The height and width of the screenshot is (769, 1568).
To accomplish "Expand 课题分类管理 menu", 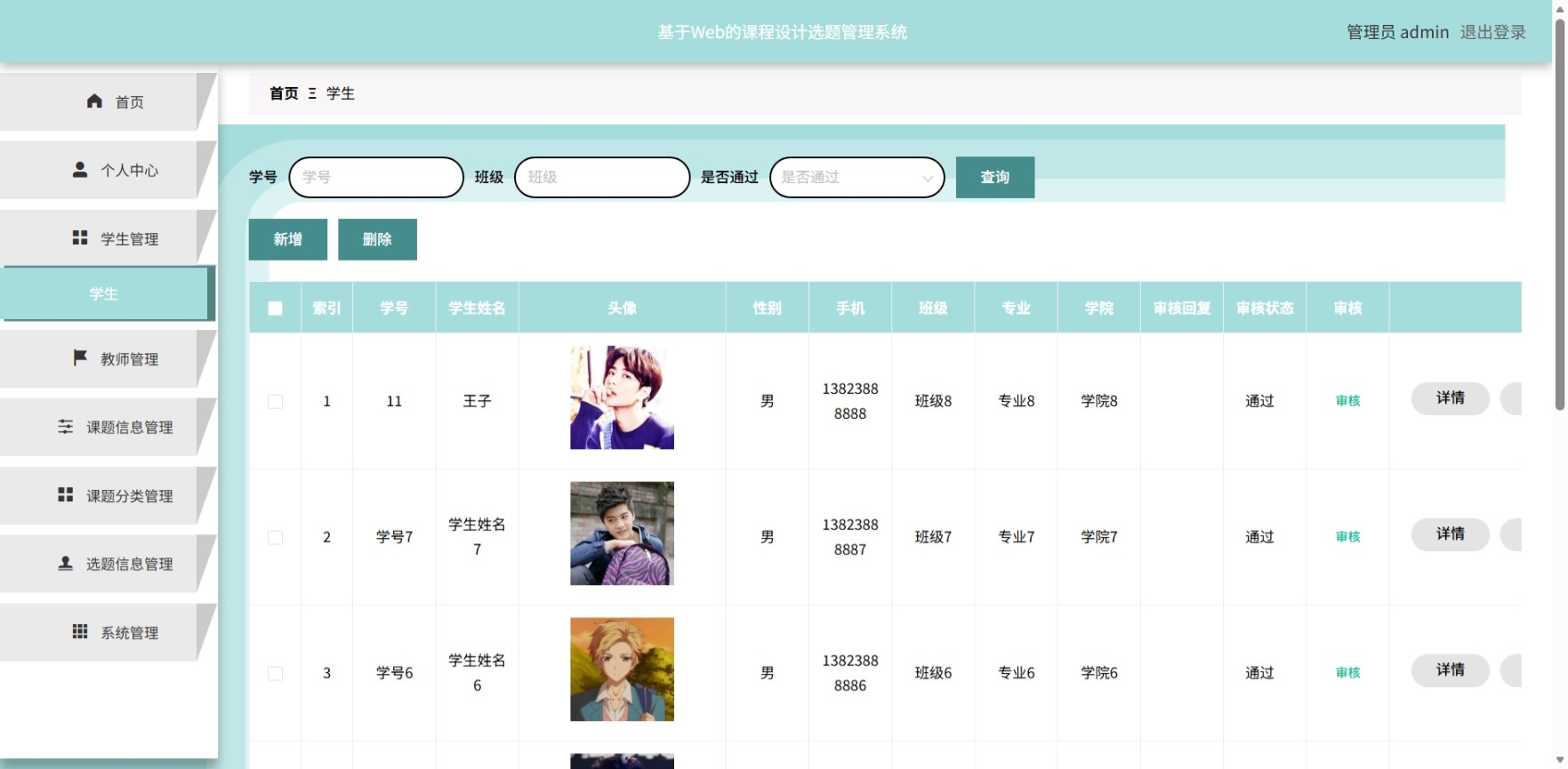I will tap(107, 495).
